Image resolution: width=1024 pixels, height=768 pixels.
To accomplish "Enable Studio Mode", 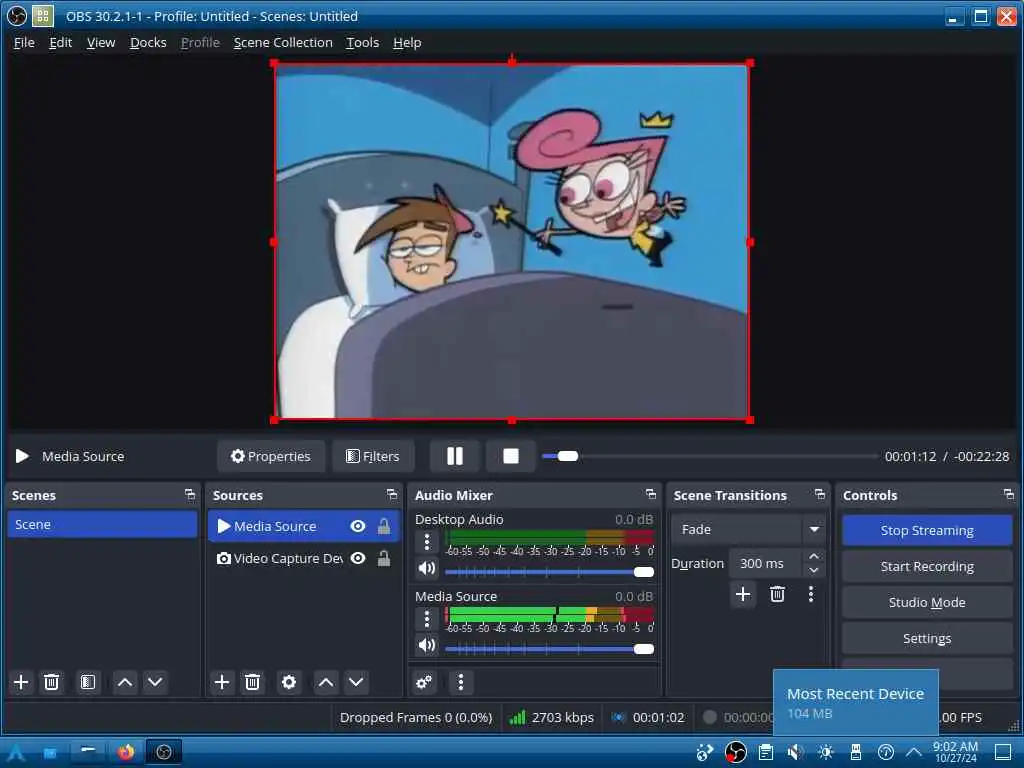I will tap(927, 602).
